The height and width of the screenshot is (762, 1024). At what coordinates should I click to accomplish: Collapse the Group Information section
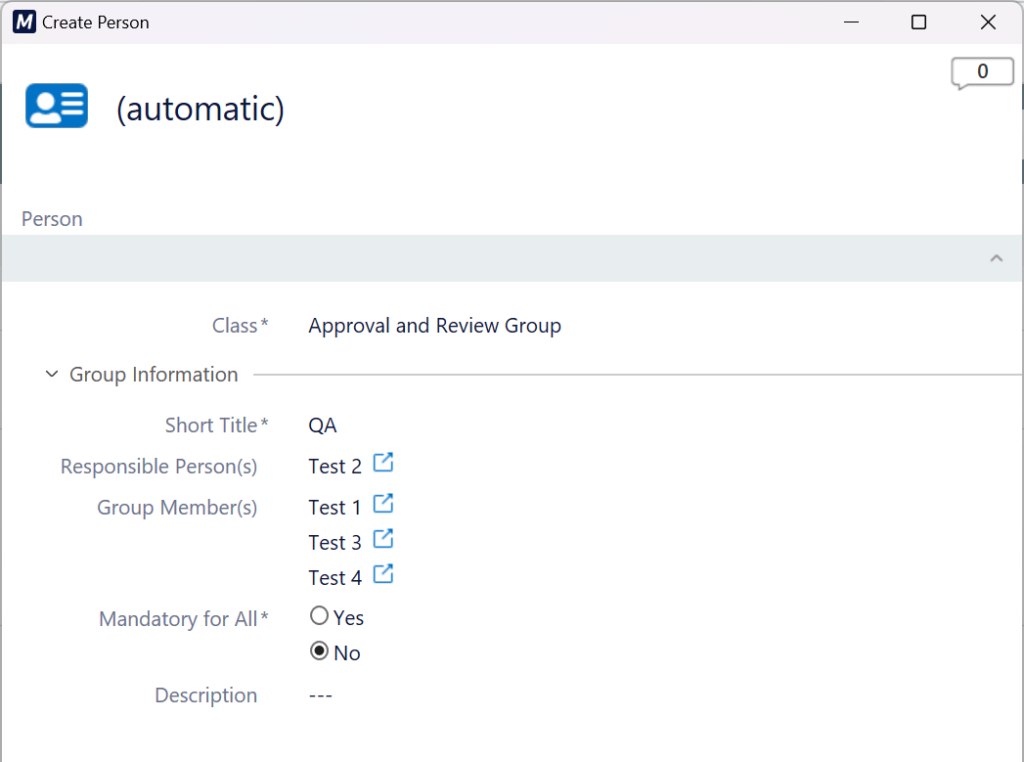(x=52, y=374)
